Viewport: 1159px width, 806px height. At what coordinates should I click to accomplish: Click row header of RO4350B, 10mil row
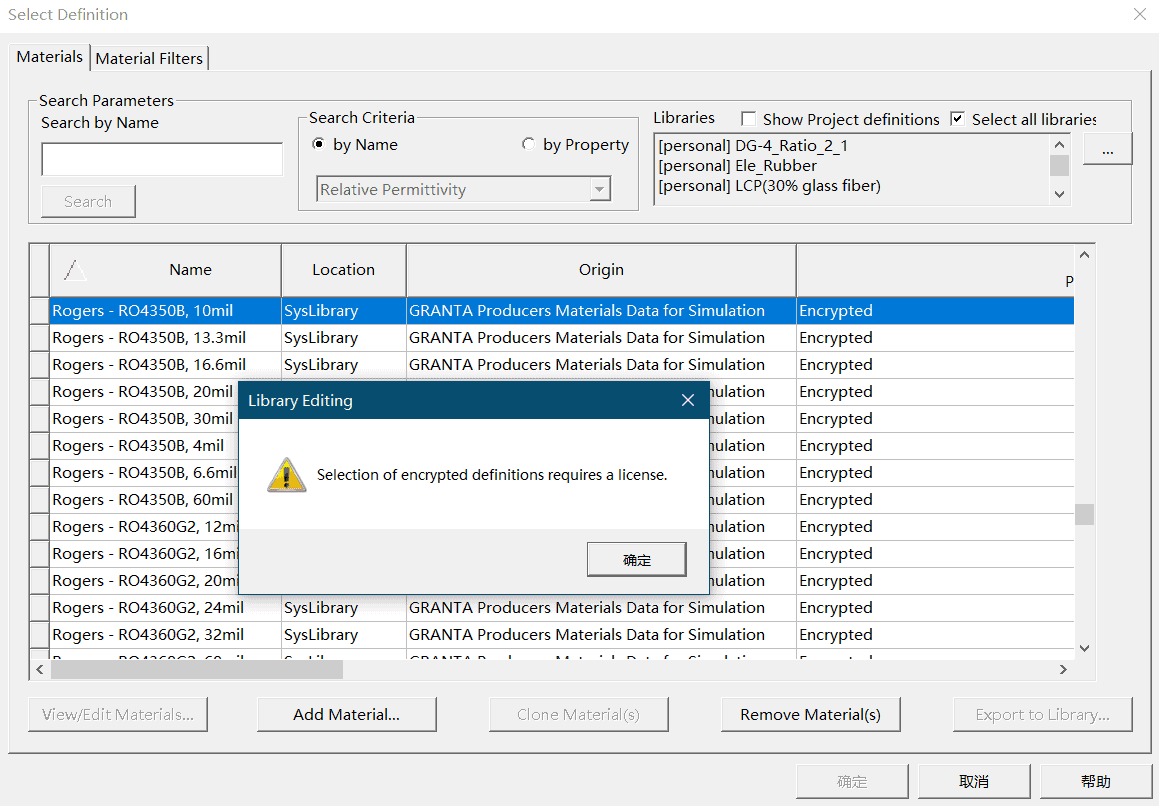(39, 311)
